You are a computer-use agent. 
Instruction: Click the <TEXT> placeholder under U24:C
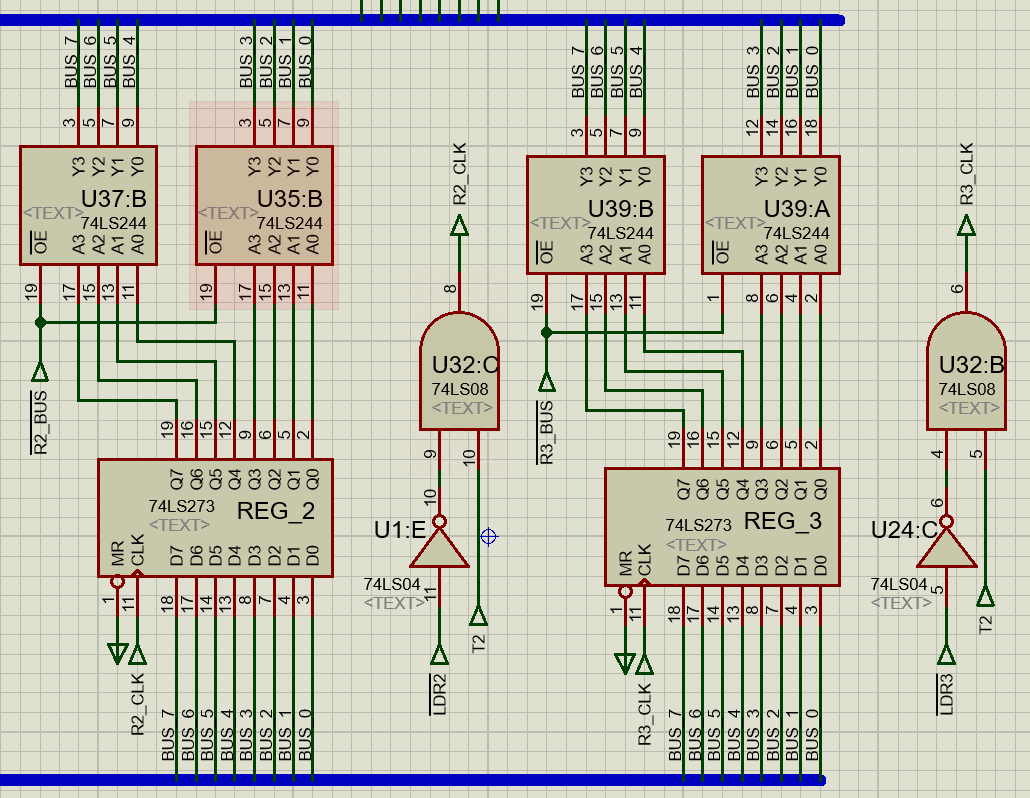pos(901,602)
